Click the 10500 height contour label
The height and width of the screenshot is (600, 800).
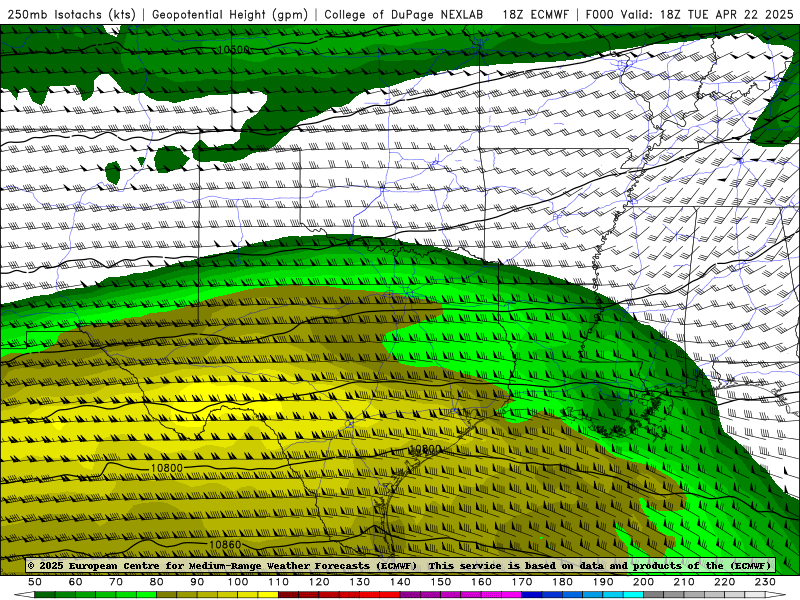(233, 50)
